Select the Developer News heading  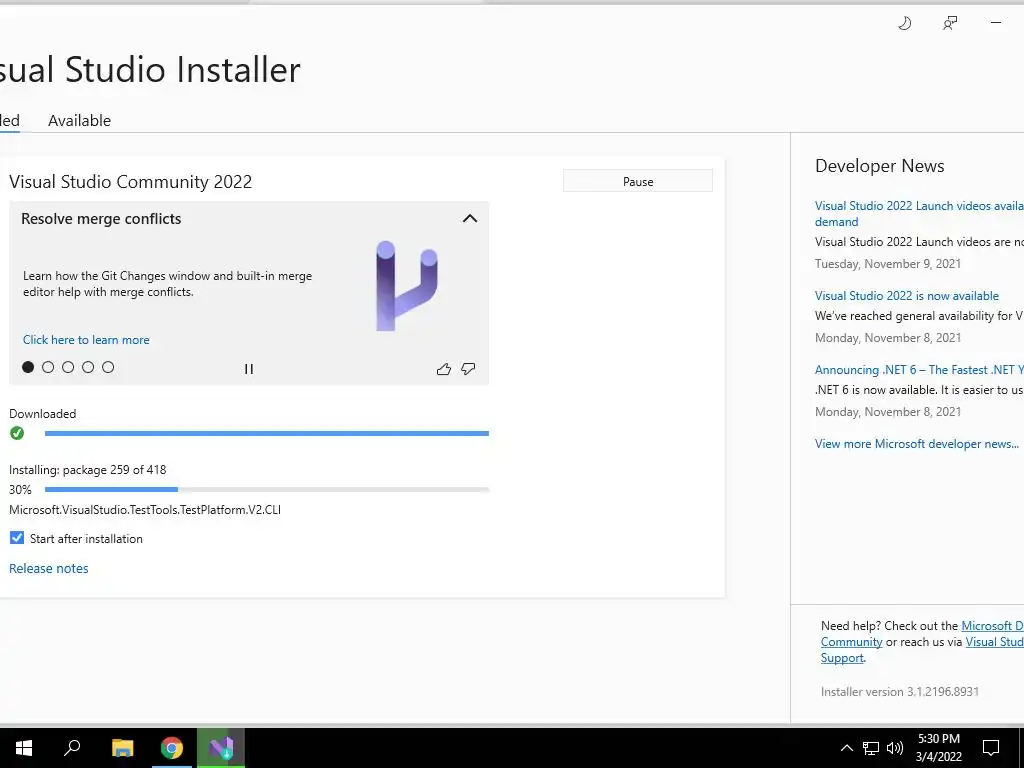pyautogui.click(x=880, y=166)
